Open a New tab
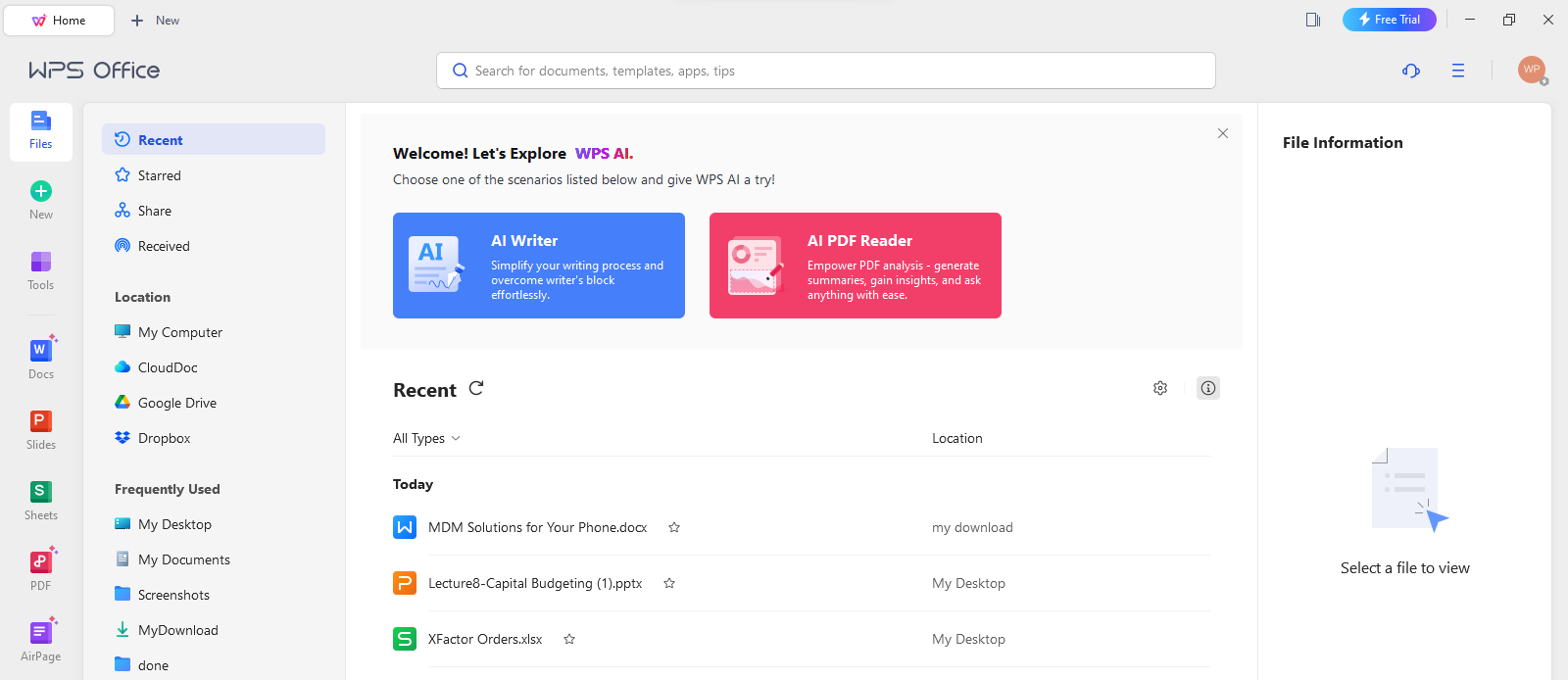Screen dimensions: 1568x680 (155, 20)
